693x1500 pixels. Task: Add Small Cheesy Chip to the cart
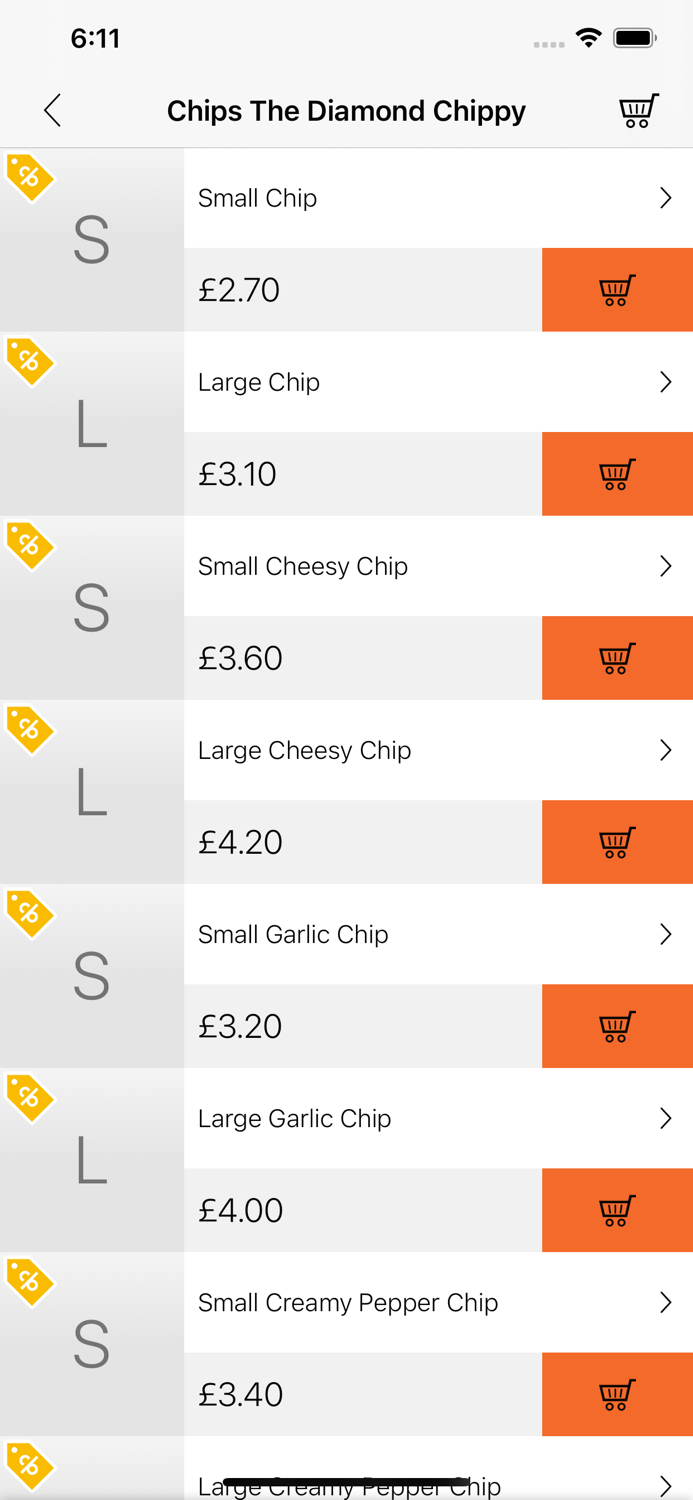(617, 658)
